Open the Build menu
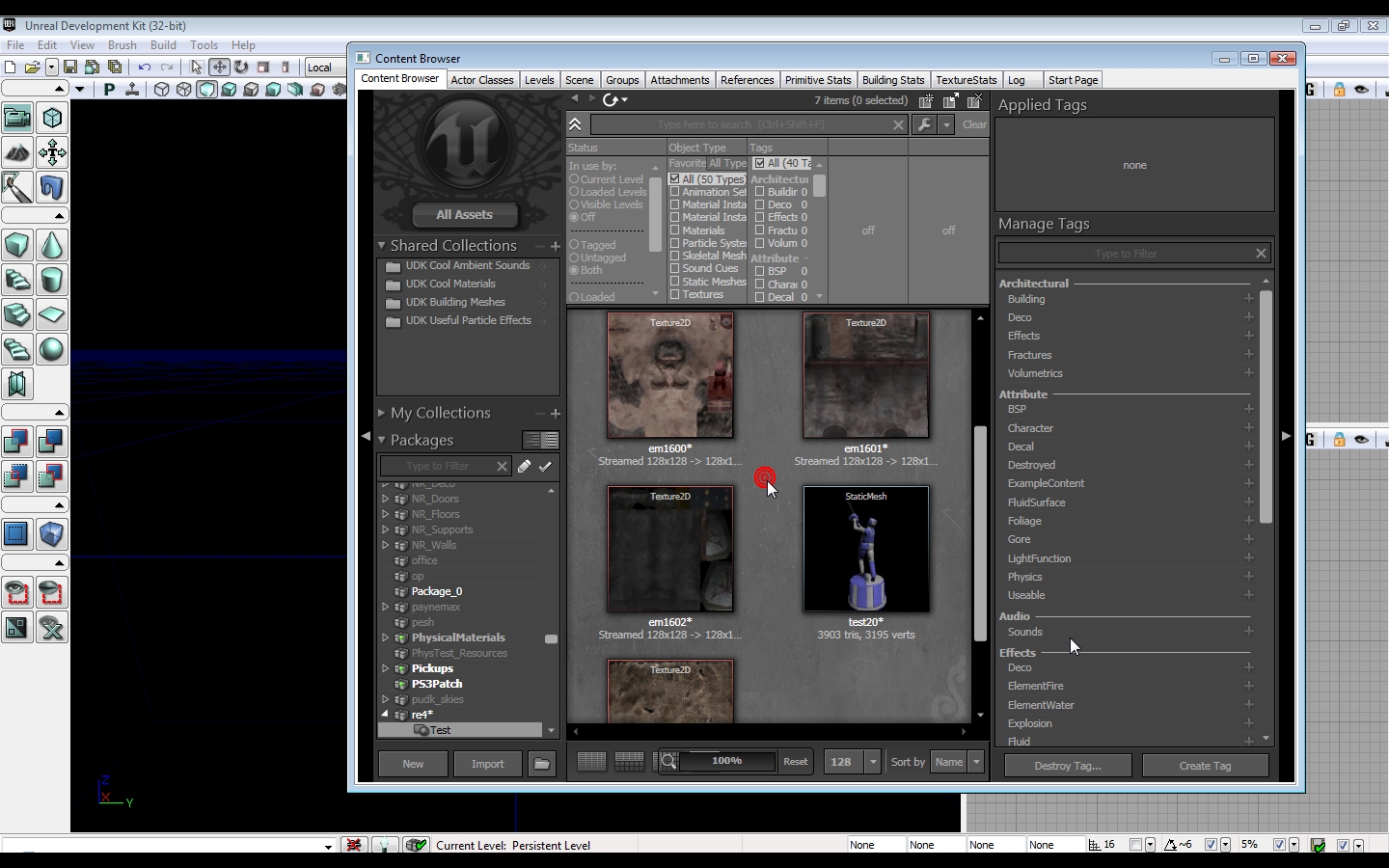Viewport: 1389px width, 868px height. click(x=163, y=45)
